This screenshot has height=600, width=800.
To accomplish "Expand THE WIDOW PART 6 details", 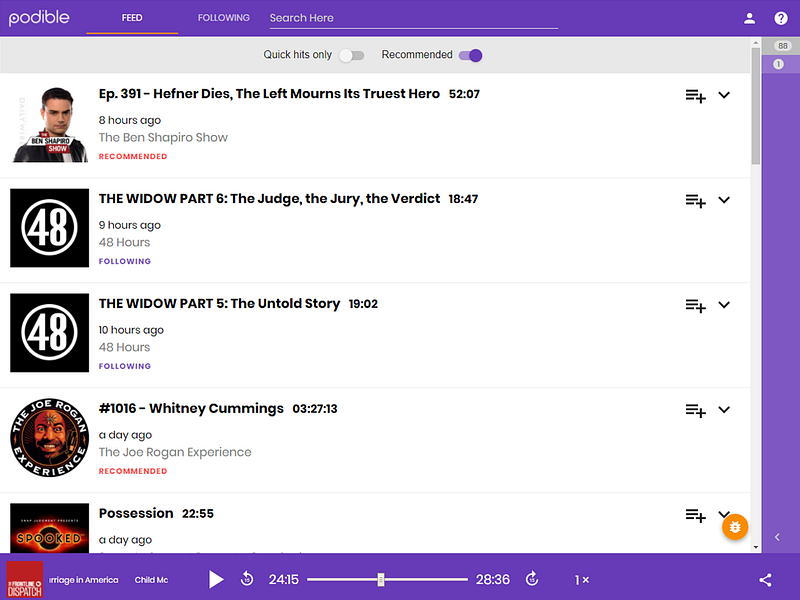I will (x=724, y=200).
